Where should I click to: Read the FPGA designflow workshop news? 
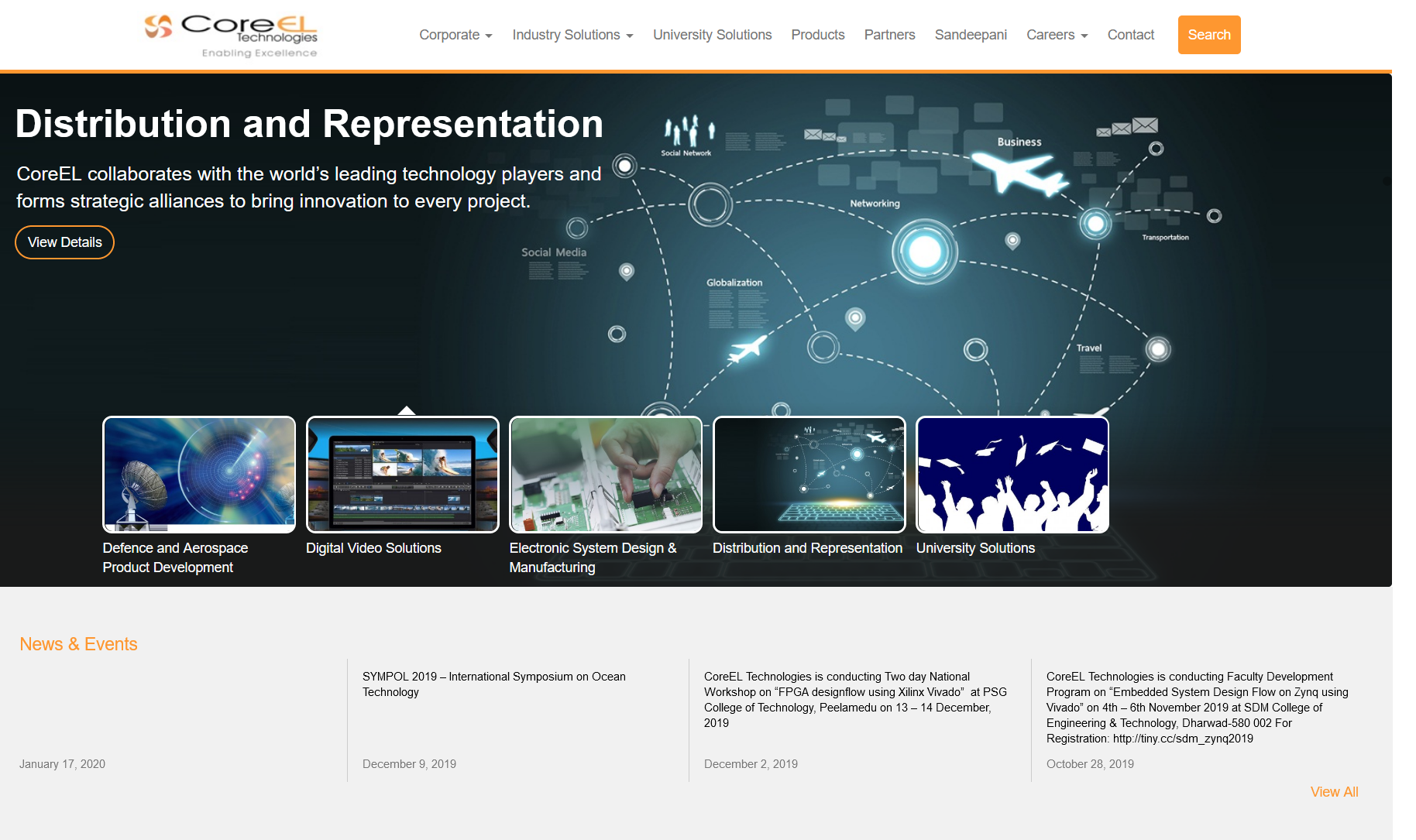(855, 699)
